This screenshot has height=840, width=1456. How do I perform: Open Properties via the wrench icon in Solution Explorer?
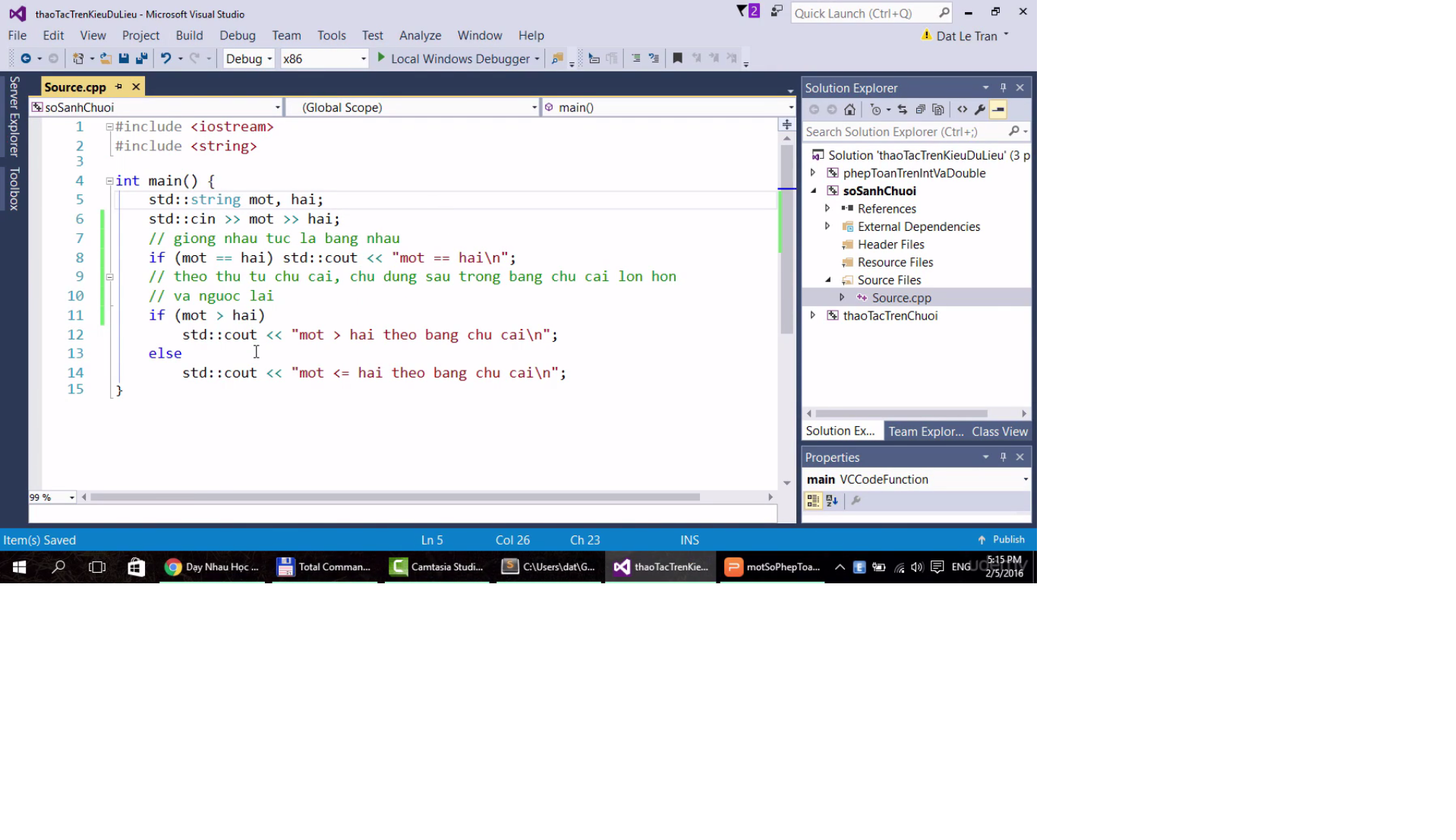click(x=980, y=109)
